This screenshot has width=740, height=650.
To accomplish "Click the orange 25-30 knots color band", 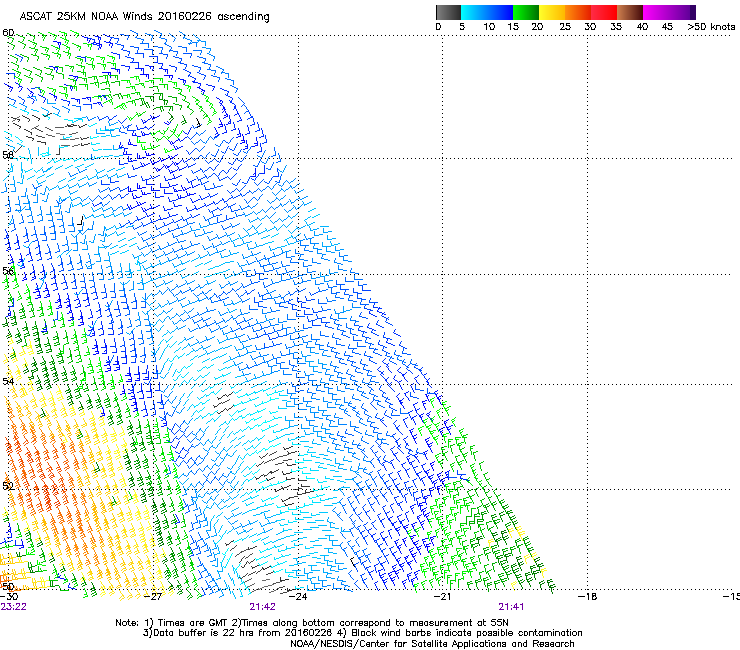I will [578, 12].
